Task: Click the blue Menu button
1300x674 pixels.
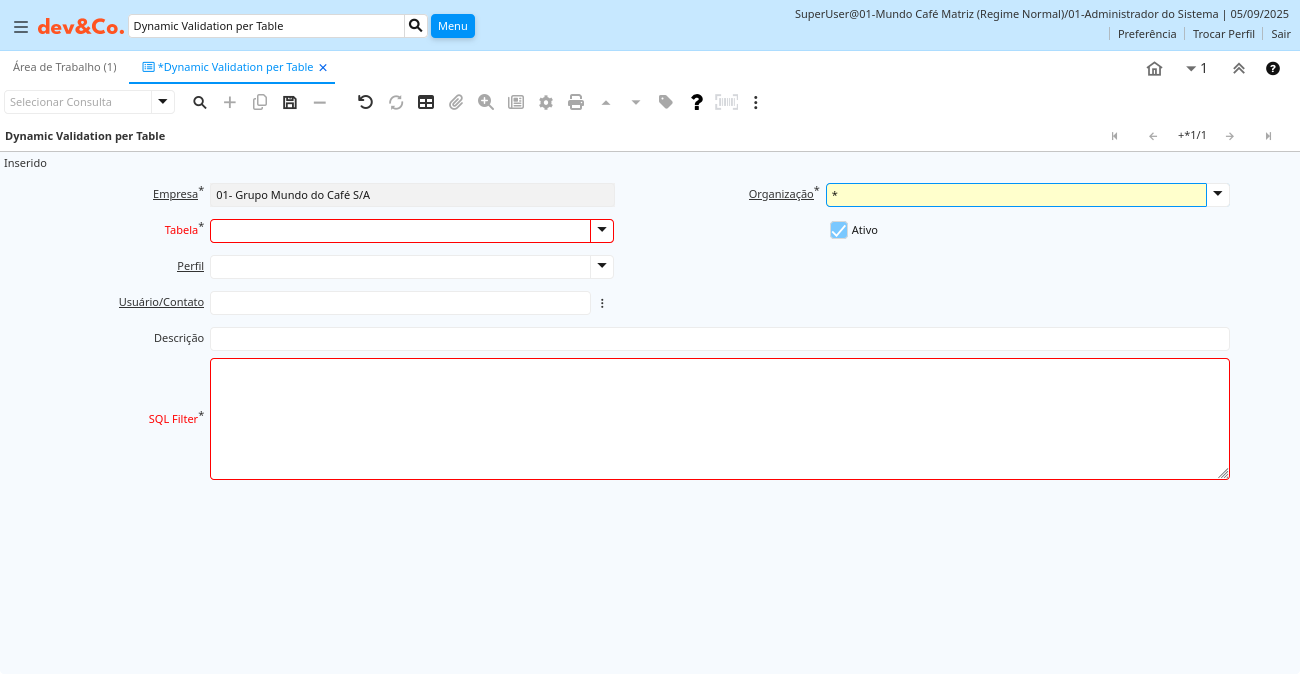Action: (x=453, y=26)
